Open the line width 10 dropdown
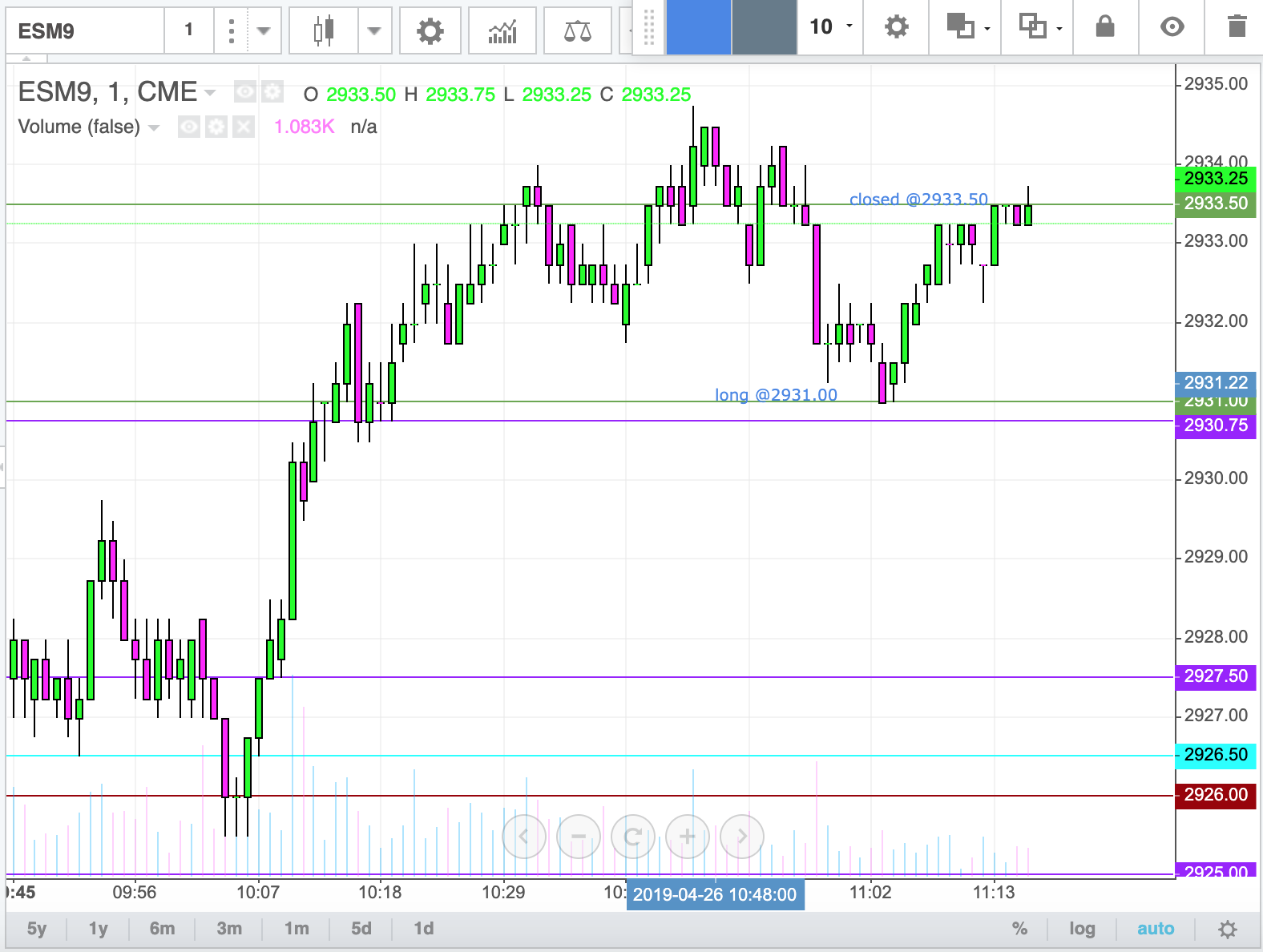This screenshot has height=952, width=1263. pyautogui.click(x=830, y=26)
